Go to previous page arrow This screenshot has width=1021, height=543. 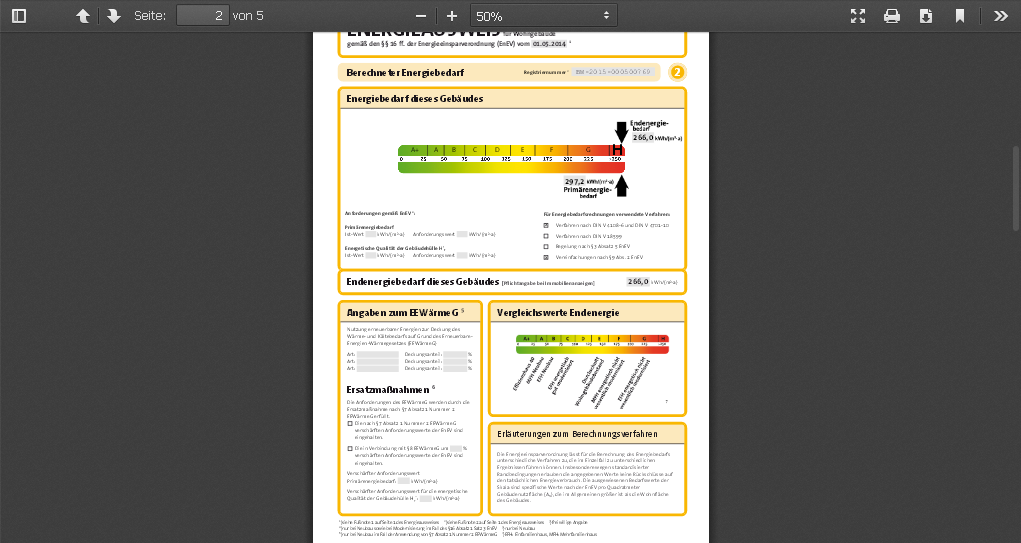(83, 16)
